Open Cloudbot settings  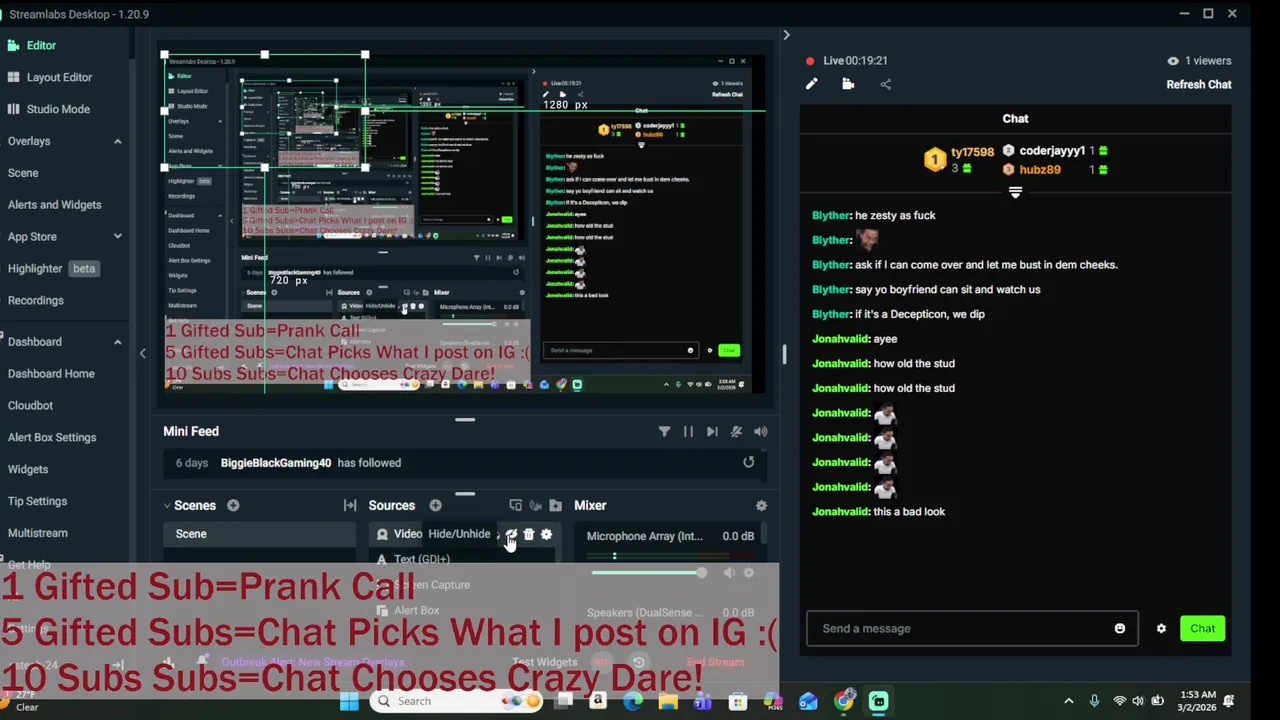point(30,405)
